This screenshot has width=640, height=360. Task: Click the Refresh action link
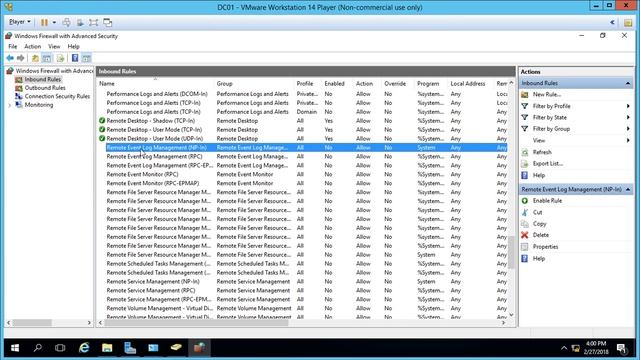pos(542,152)
